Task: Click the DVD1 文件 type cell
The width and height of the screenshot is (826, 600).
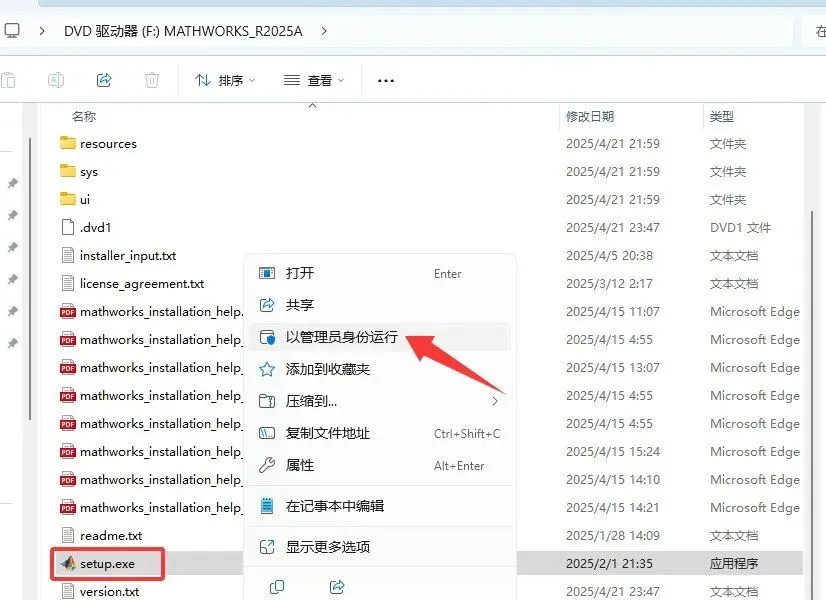Action: pyautogui.click(x=740, y=228)
